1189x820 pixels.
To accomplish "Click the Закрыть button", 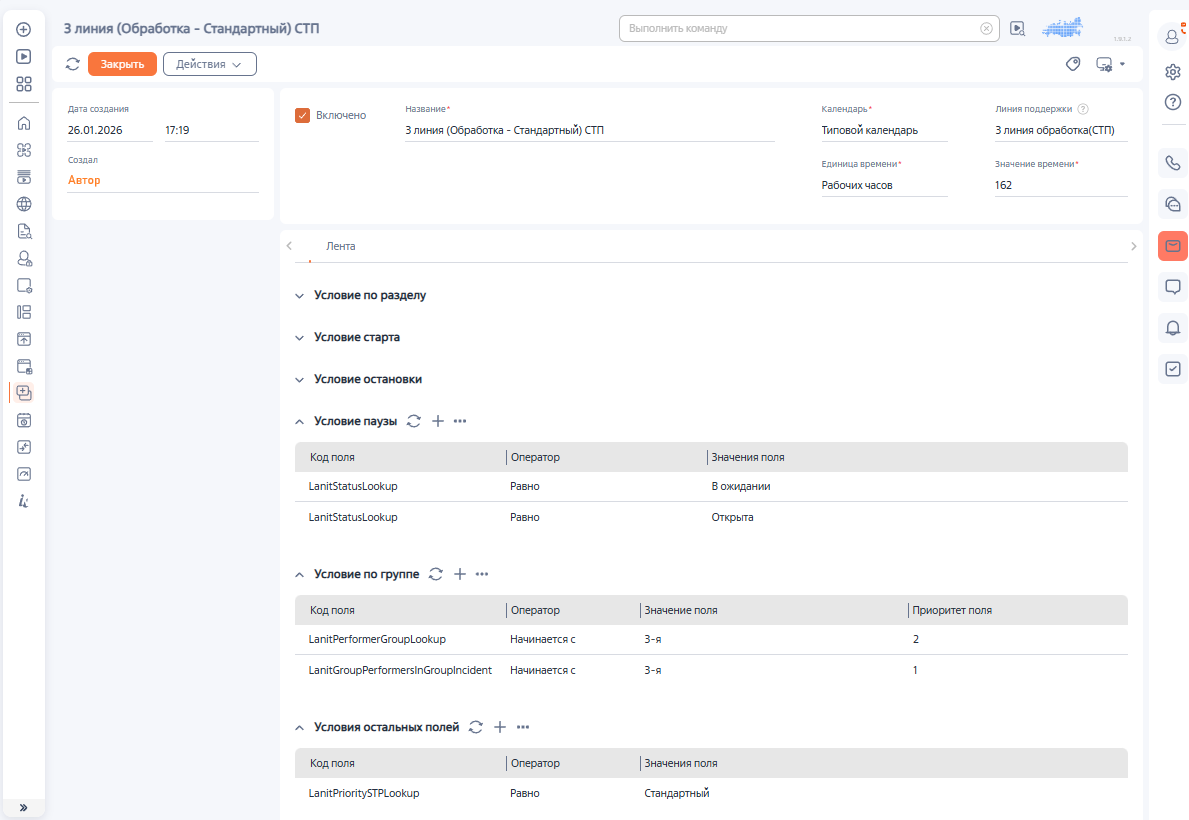I will [122, 64].
